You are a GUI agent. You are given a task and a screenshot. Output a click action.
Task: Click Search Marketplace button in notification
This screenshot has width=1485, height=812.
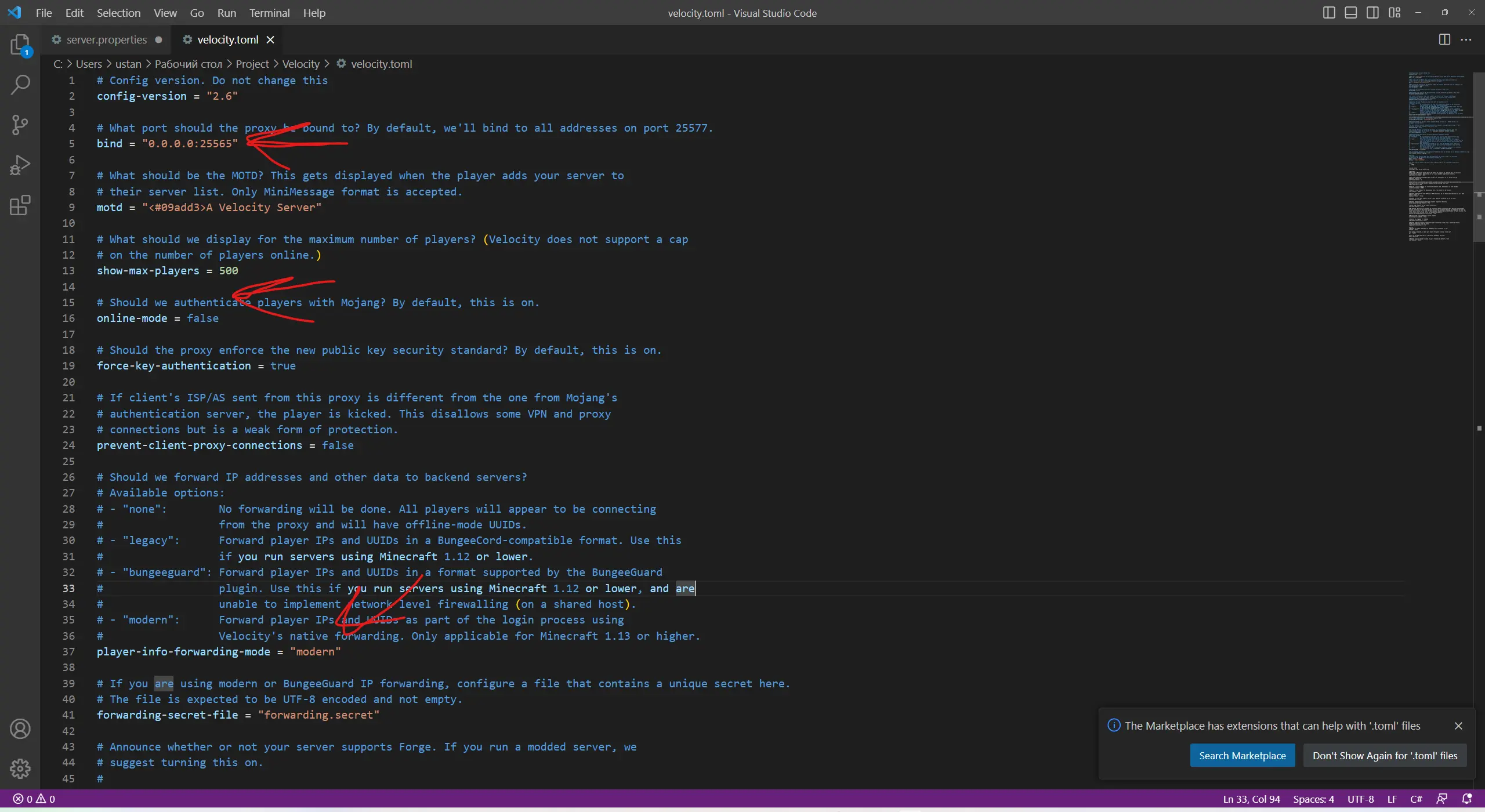click(1242, 755)
